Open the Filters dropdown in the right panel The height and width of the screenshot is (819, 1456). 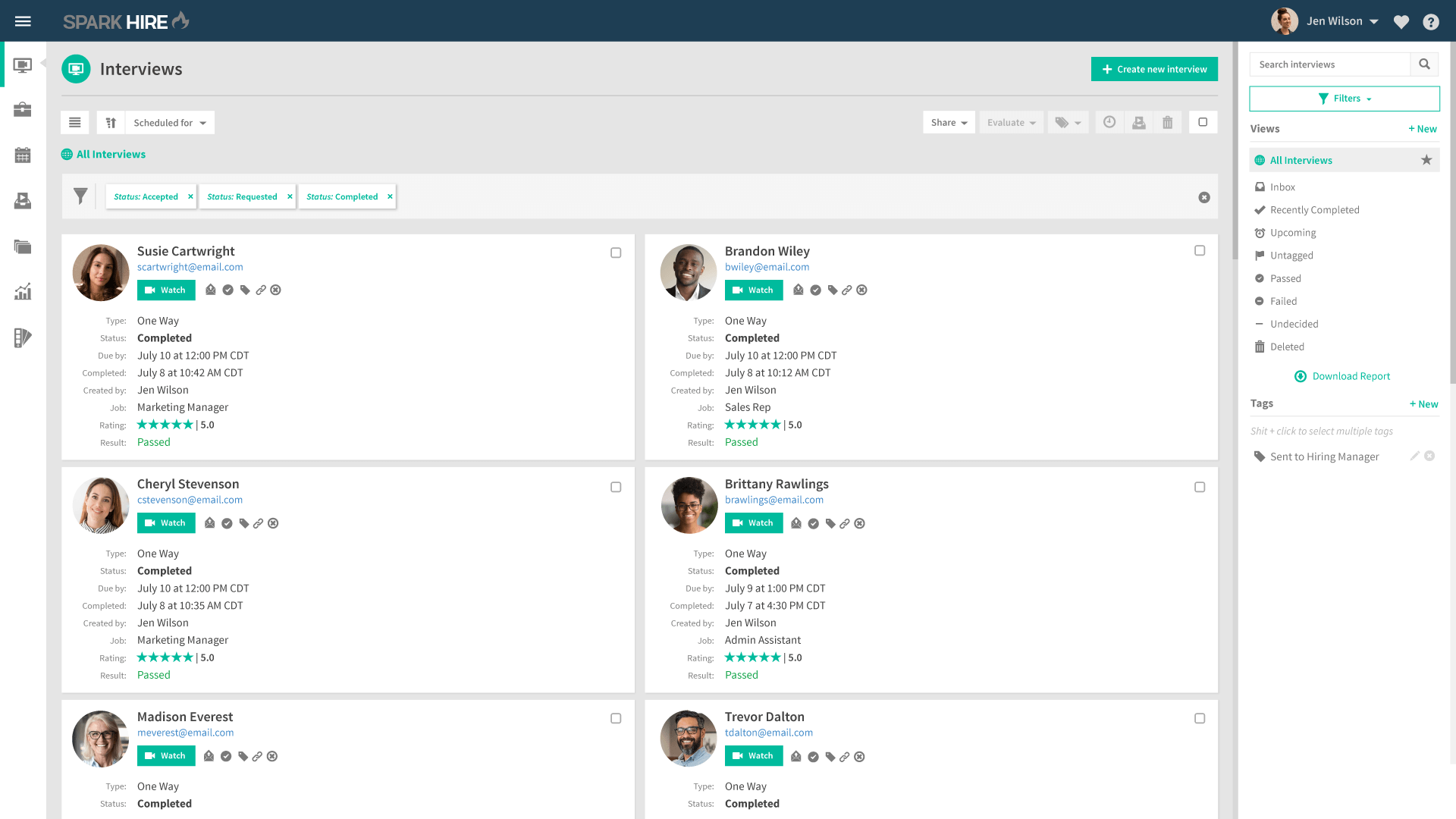(x=1343, y=99)
